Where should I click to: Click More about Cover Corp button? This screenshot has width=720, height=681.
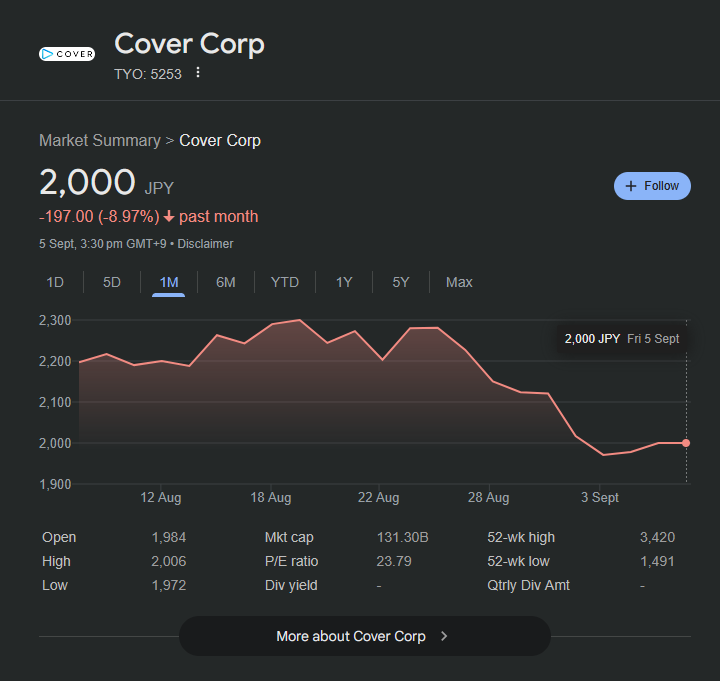[x=365, y=636]
